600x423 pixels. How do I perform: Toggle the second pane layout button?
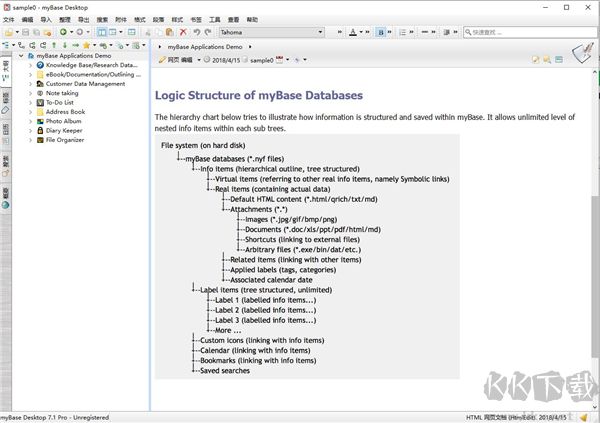[x=112, y=33]
